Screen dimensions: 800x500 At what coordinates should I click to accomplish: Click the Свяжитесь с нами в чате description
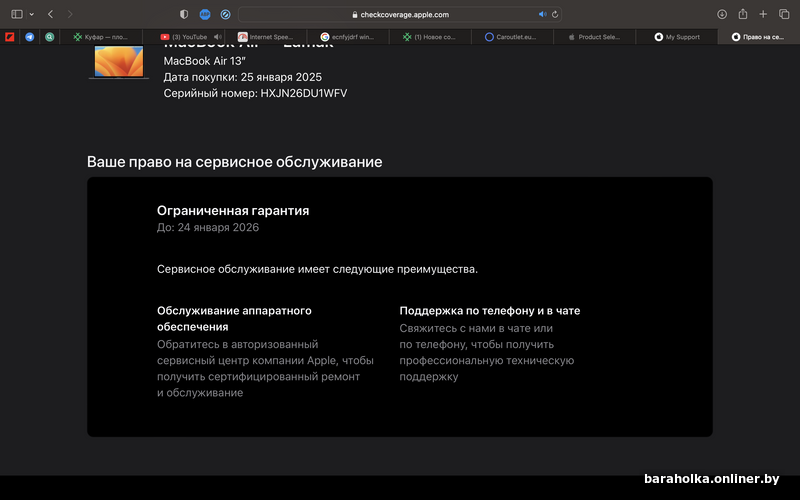click(x=487, y=353)
